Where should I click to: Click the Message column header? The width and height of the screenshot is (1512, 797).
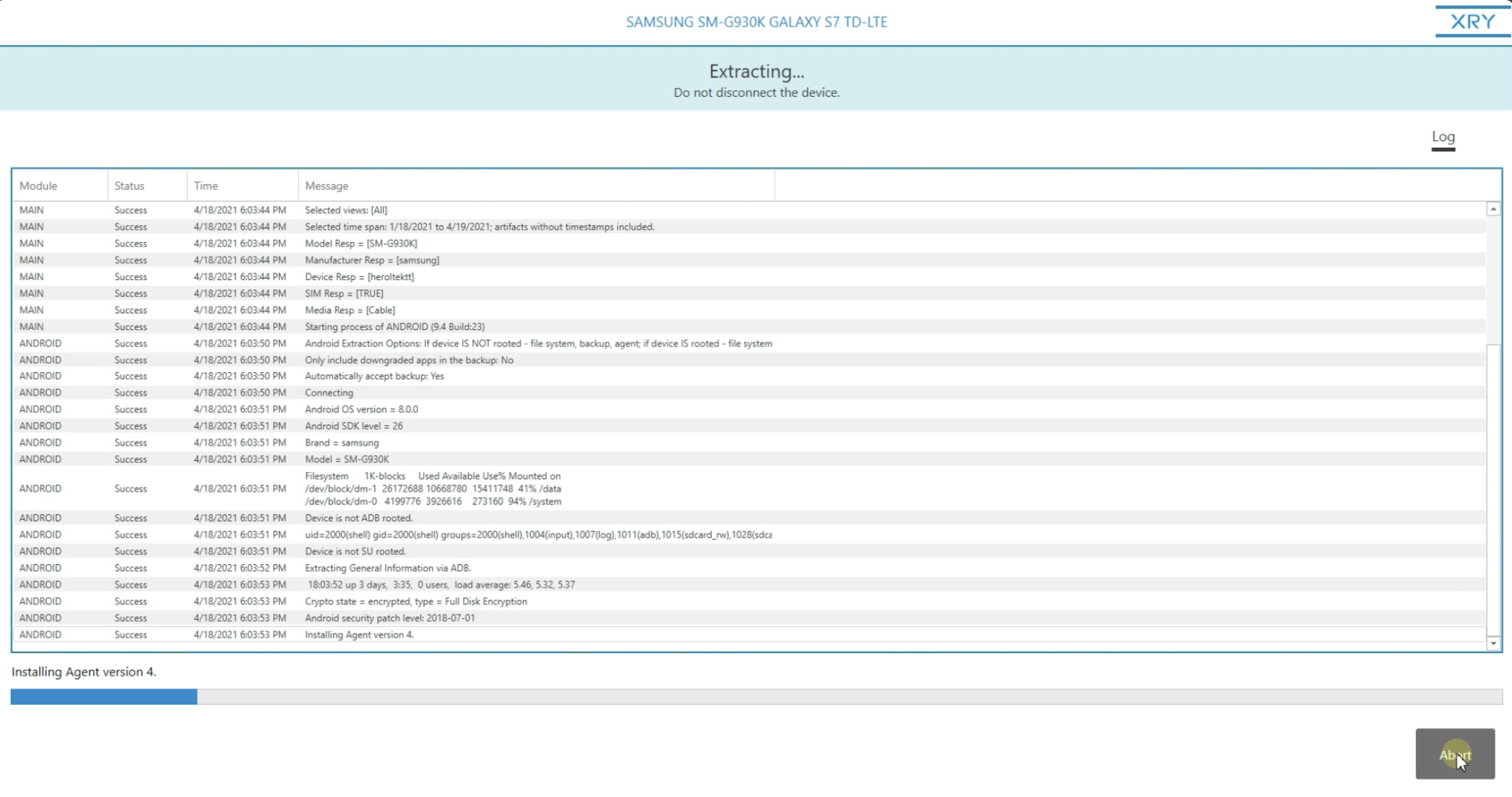(x=328, y=185)
